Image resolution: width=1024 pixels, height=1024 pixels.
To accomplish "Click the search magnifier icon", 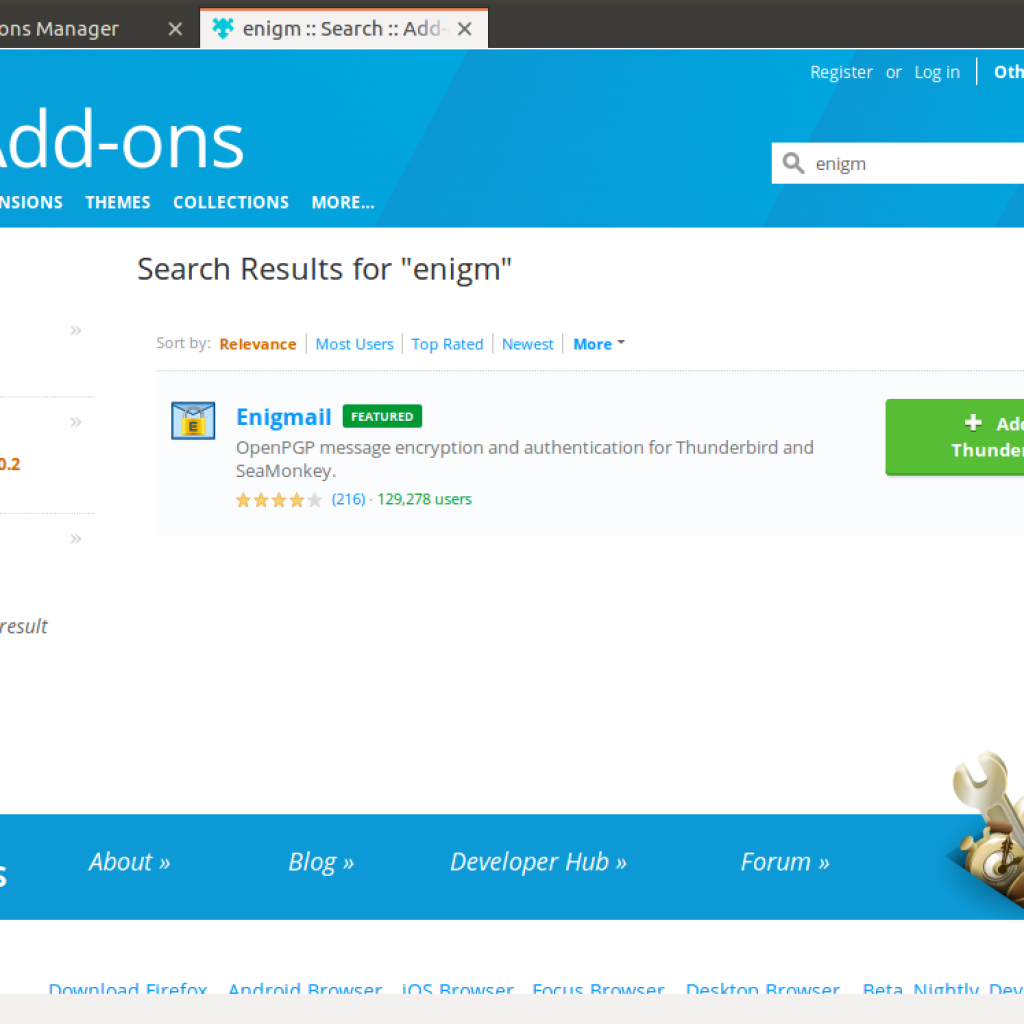I will click(x=794, y=163).
